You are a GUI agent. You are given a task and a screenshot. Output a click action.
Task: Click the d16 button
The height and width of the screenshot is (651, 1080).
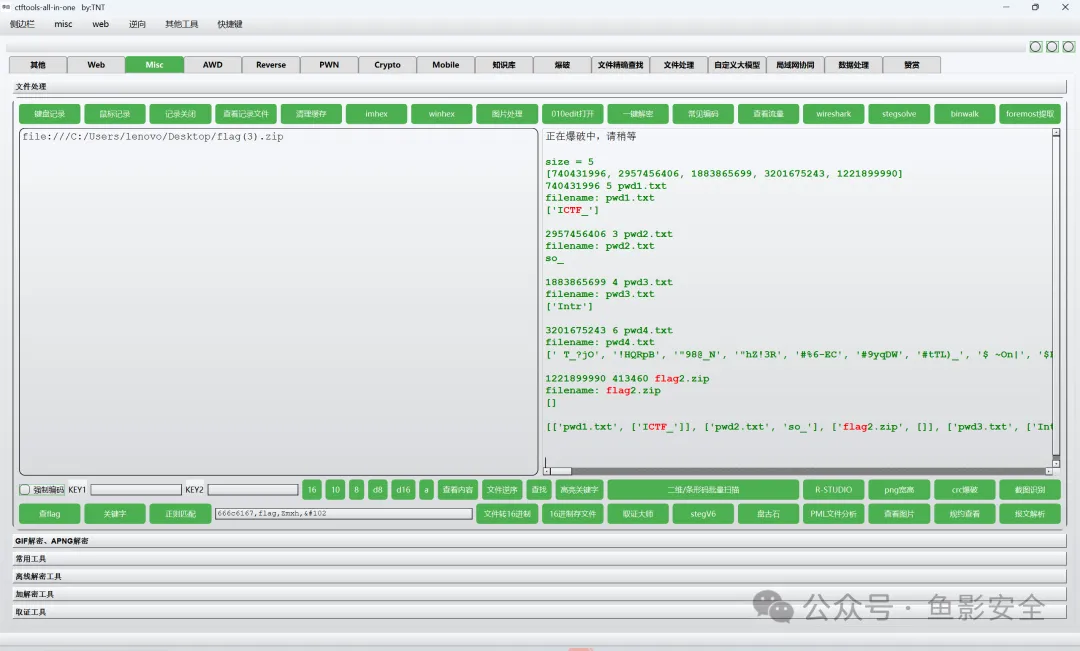click(404, 490)
